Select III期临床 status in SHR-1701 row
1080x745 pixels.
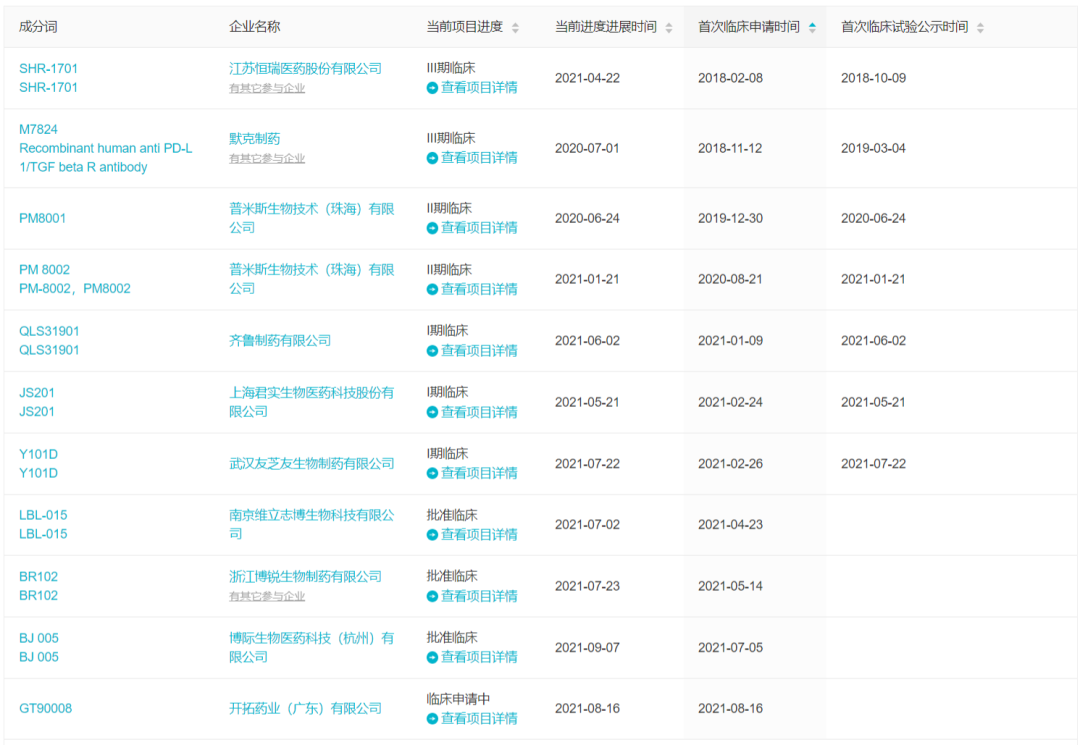(x=450, y=67)
